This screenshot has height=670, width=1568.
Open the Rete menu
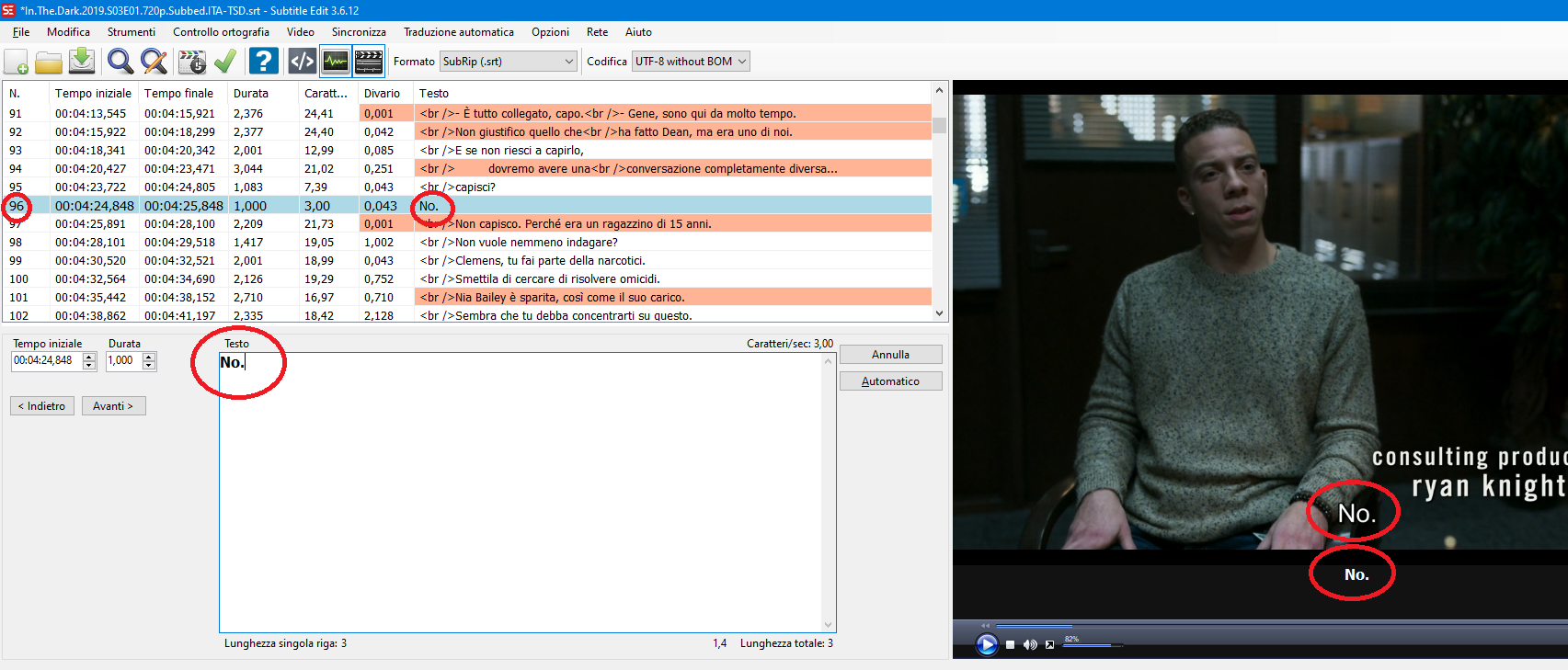pyautogui.click(x=598, y=32)
